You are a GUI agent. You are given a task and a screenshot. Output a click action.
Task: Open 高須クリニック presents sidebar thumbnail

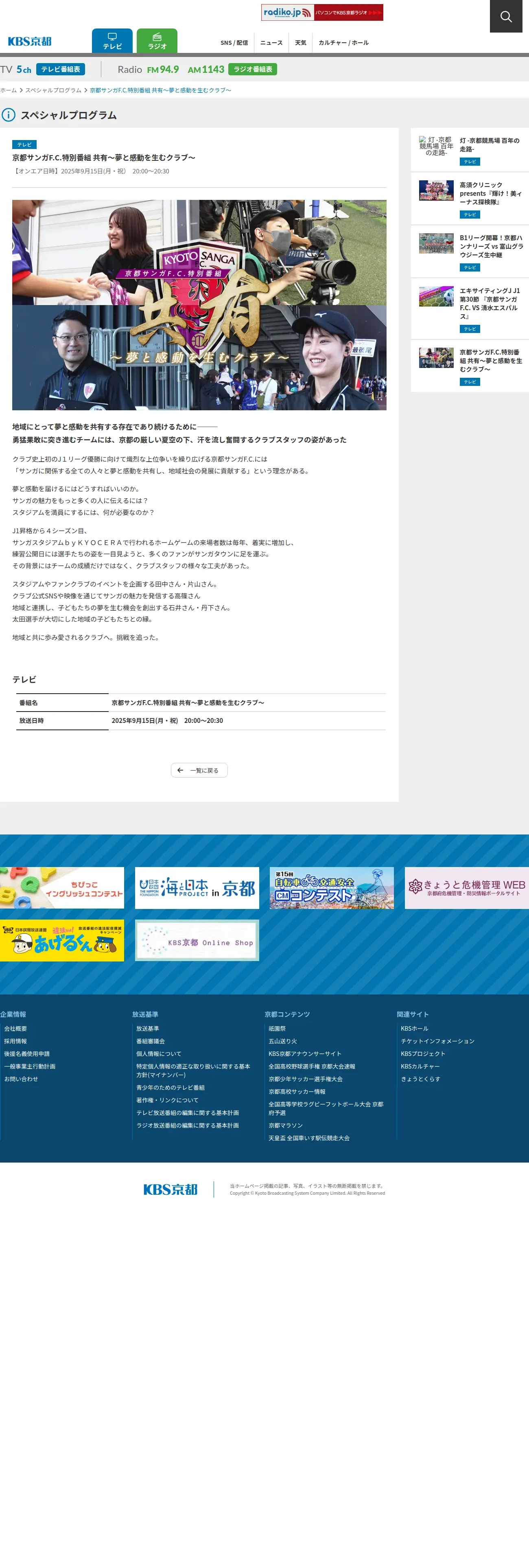coord(436,191)
